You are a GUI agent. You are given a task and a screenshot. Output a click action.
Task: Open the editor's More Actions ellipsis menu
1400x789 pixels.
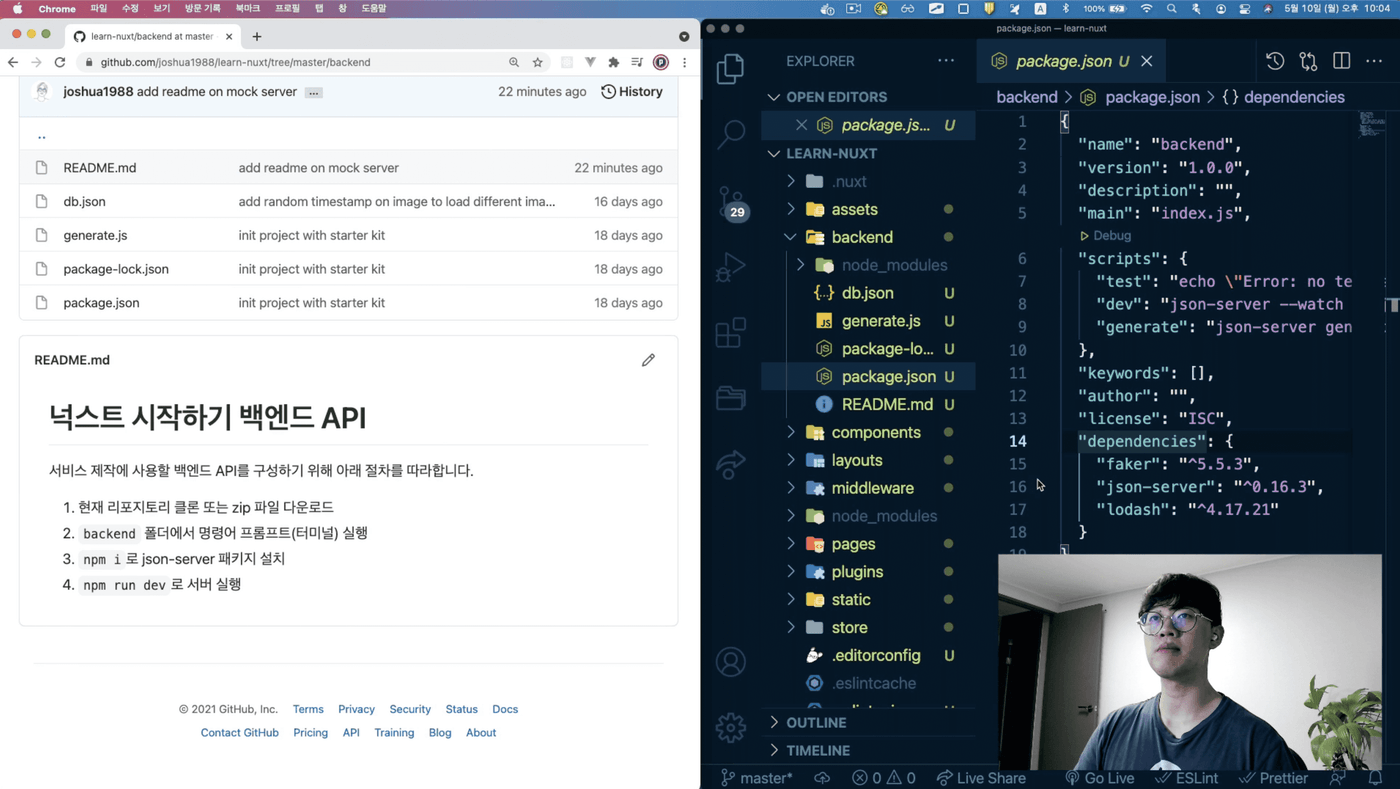(x=1374, y=61)
